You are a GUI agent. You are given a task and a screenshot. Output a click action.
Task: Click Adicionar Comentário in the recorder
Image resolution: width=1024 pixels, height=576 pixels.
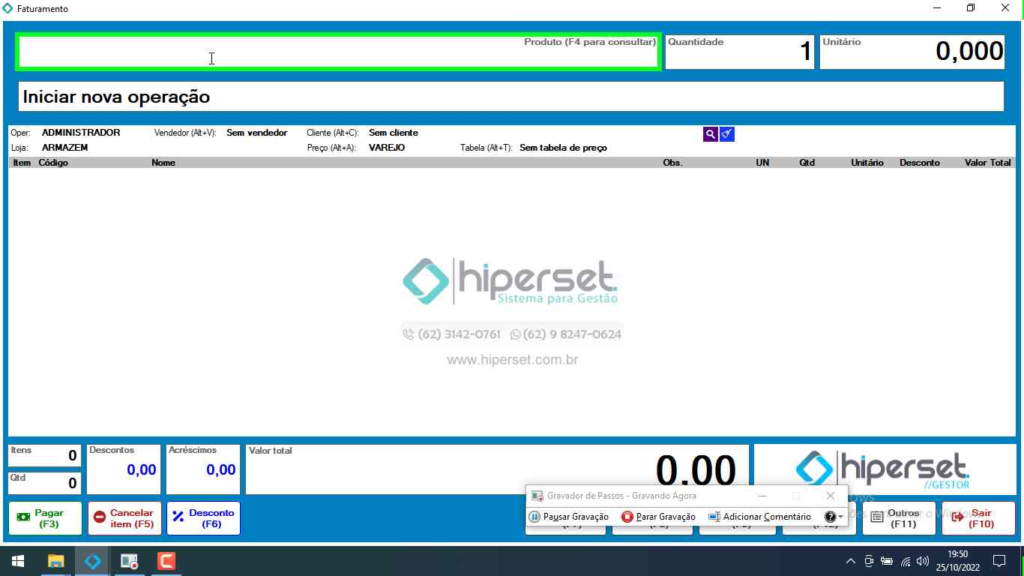(x=759, y=517)
